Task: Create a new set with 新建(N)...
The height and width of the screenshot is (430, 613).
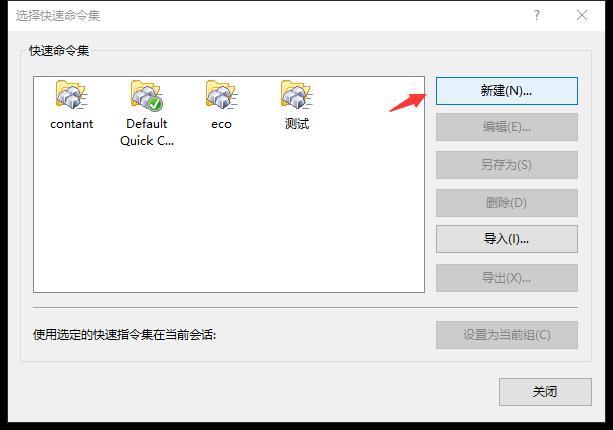Action: pyautogui.click(x=507, y=91)
